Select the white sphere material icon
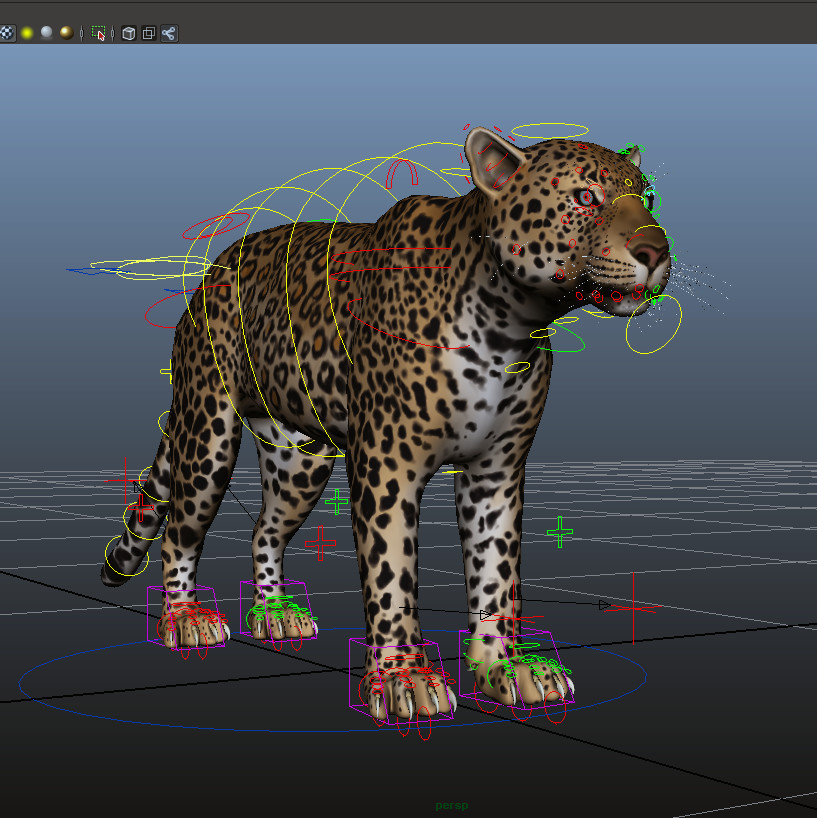The image size is (817, 818). click(x=46, y=32)
